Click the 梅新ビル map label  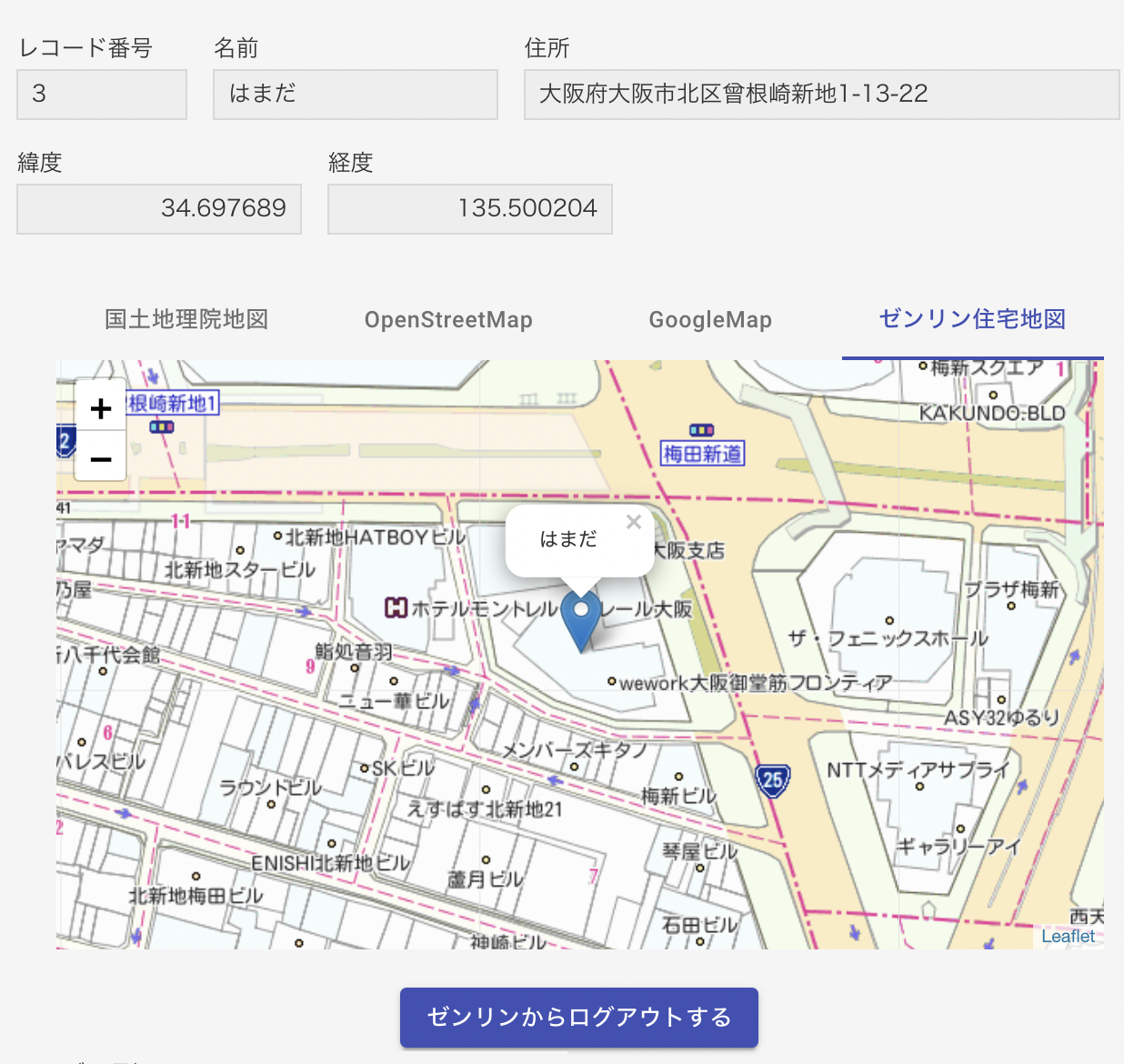[x=678, y=796]
